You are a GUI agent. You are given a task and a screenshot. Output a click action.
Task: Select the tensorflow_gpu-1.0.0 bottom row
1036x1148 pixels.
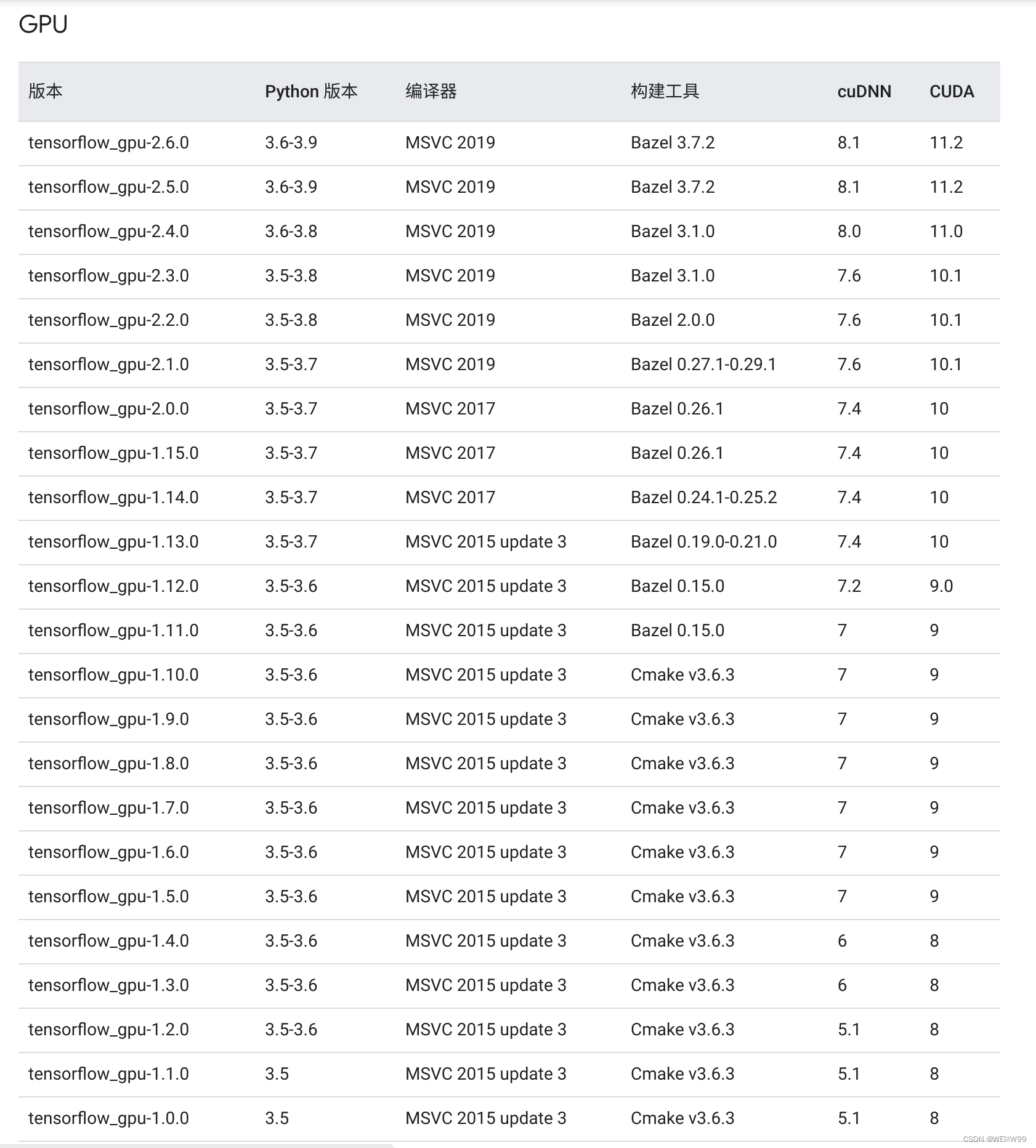[x=108, y=1118]
